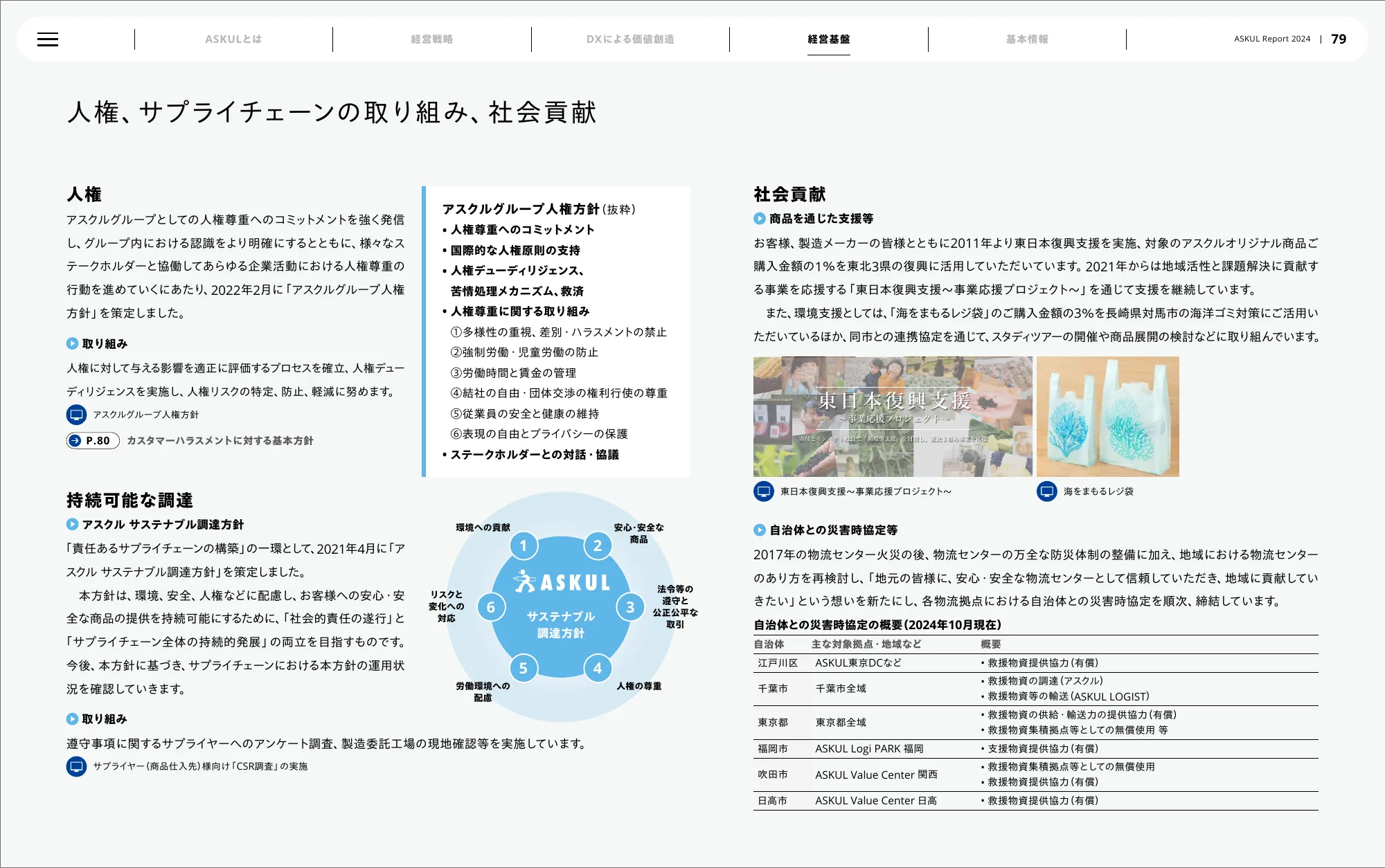The width and height of the screenshot is (1385, 868).
Task: Click the 海をまもるレジ袋 link text
Action: [x=1098, y=491]
